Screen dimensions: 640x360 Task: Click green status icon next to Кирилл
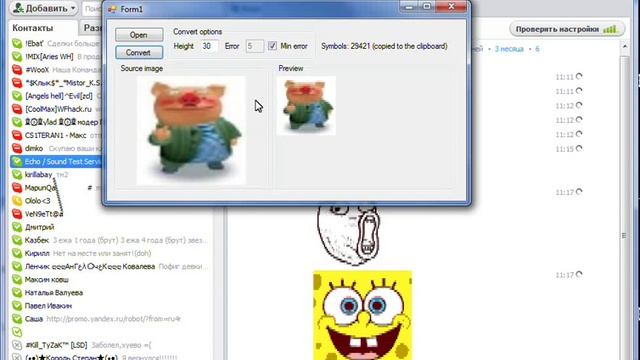click(17, 253)
